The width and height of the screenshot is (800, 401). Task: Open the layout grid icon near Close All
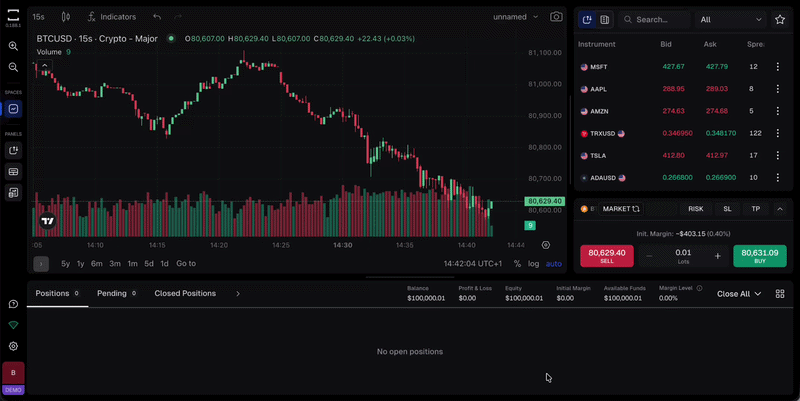coord(780,294)
